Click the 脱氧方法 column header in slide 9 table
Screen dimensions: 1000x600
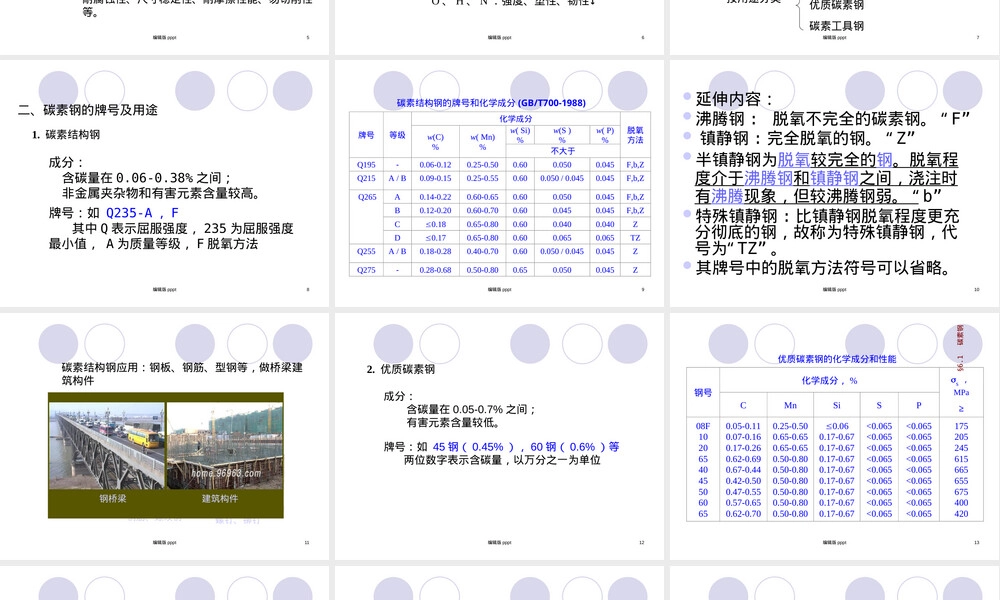click(x=635, y=135)
